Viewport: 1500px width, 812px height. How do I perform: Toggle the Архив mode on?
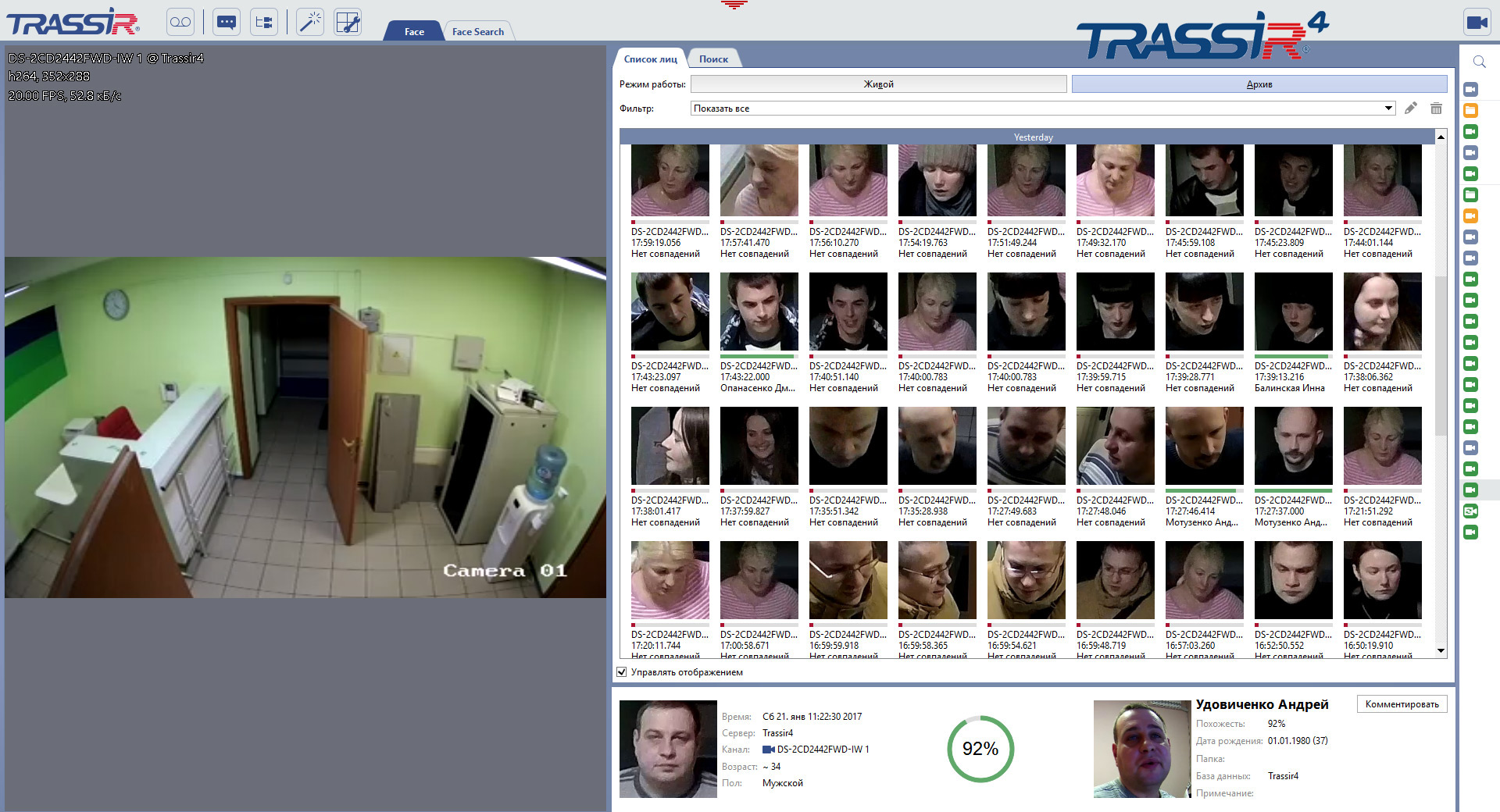[x=1259, y=84]
